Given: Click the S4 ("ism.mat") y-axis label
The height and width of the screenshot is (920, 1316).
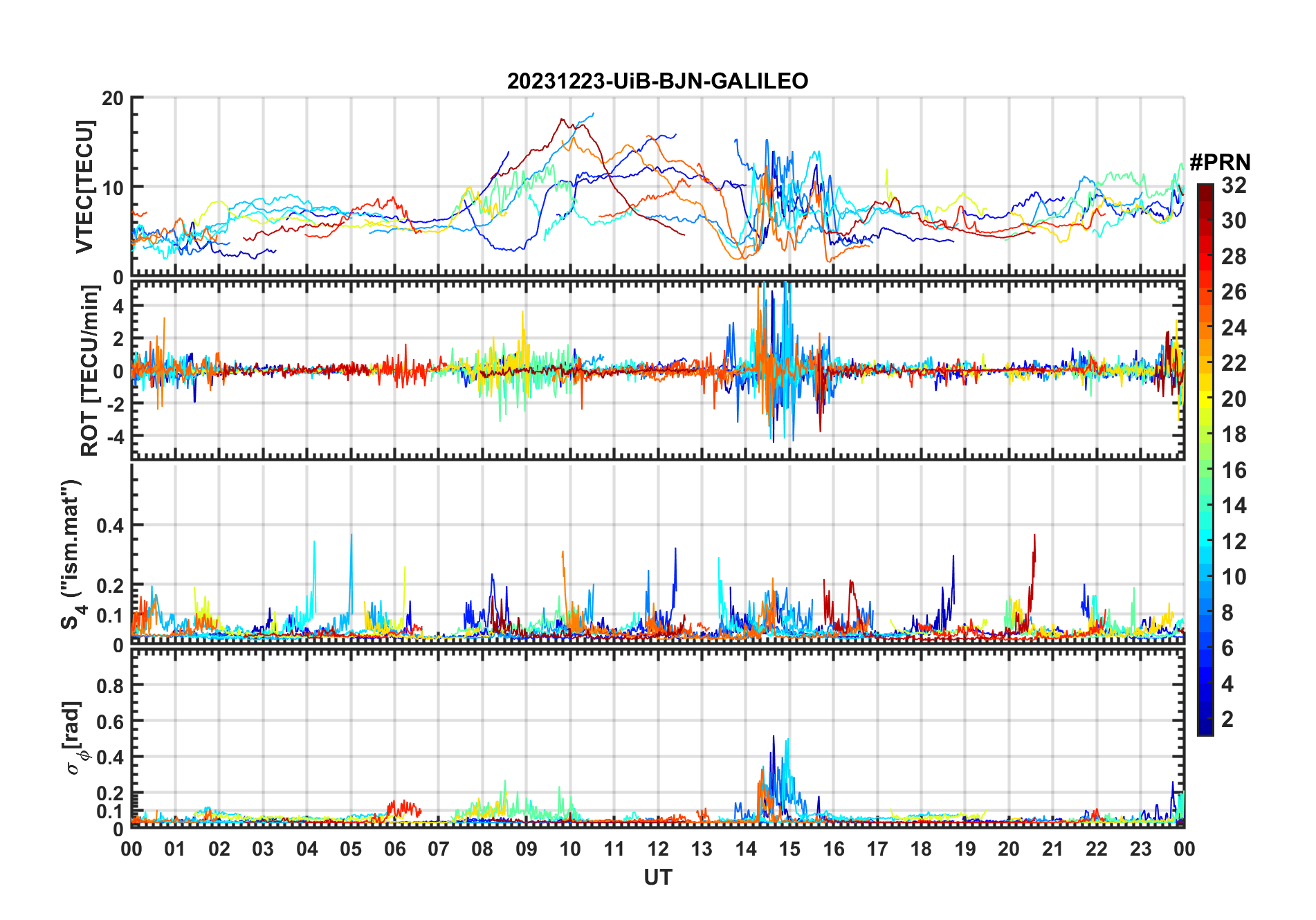Looking at the screenshot, I should pos(72,554).
